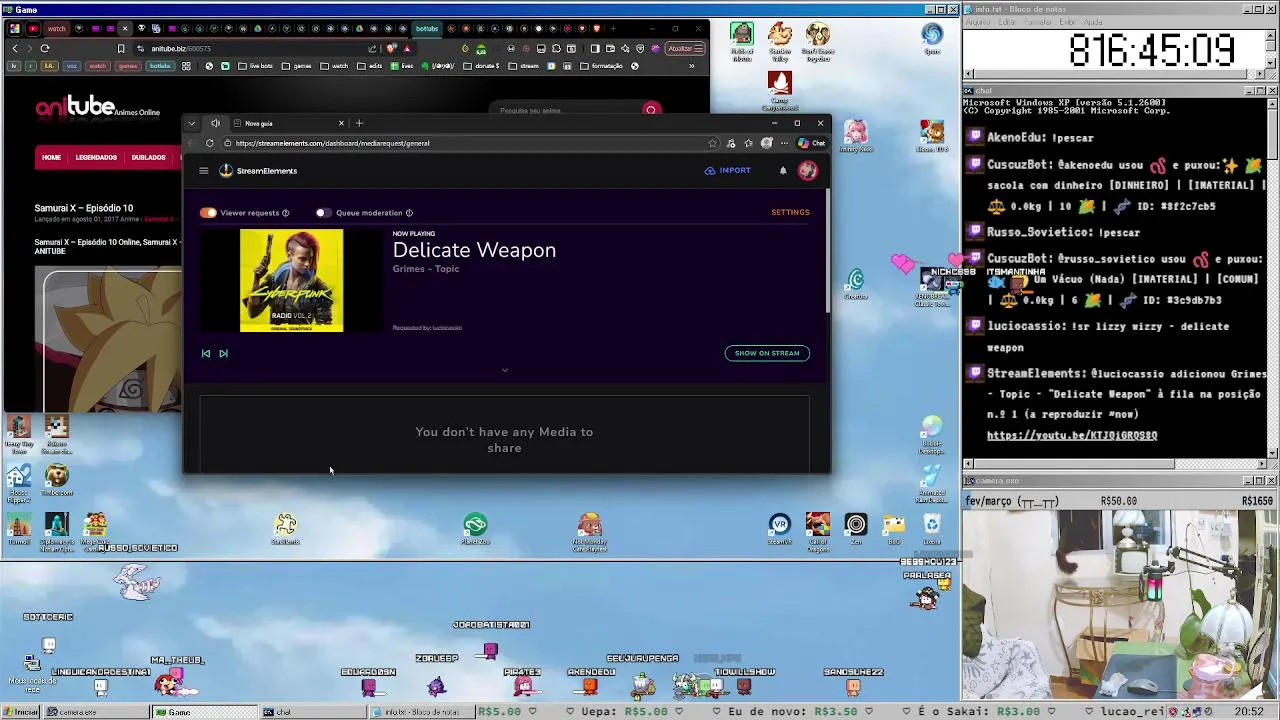Image resolution: width=1280 pixels, height=720 pixels.
Task: Open the Zen desktop icon
Action: tap(855, 529)
